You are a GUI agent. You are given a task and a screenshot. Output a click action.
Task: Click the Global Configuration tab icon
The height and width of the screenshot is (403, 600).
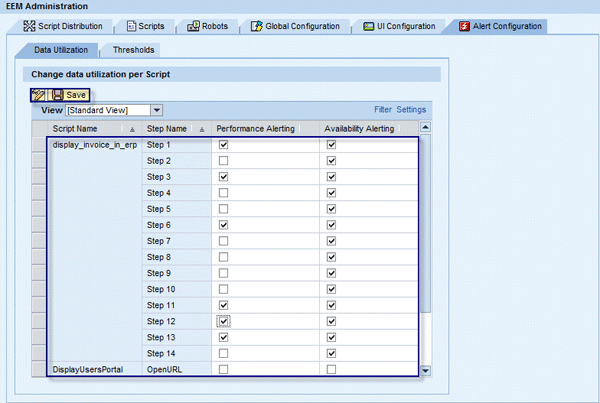257,26
